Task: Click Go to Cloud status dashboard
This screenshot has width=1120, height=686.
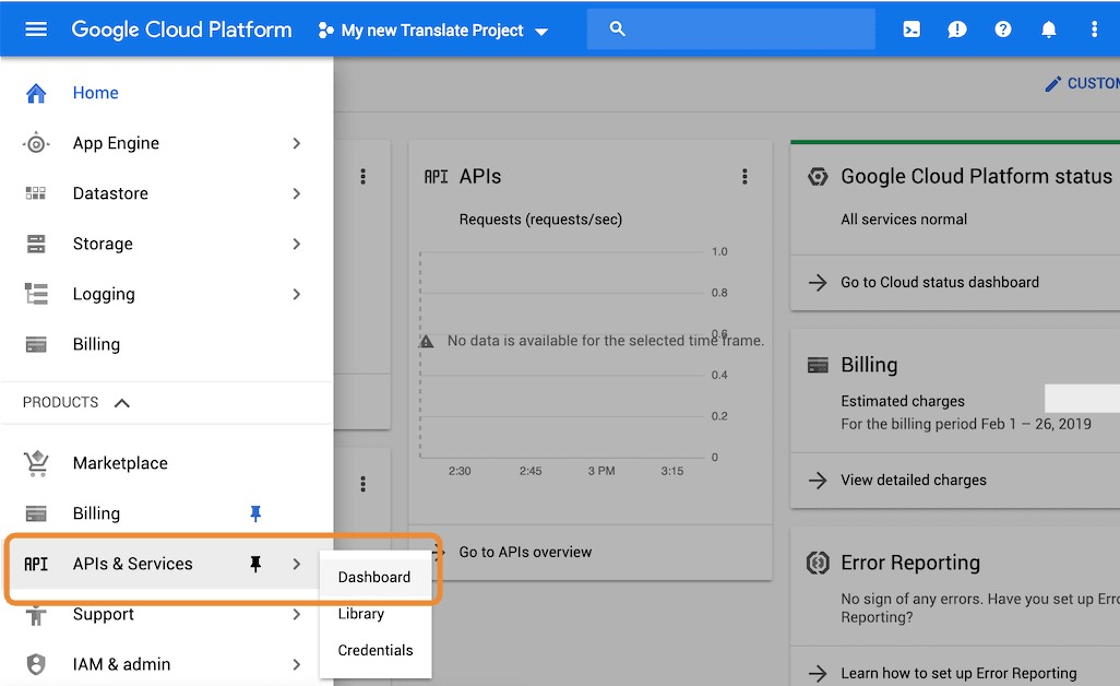Action: 939,282
